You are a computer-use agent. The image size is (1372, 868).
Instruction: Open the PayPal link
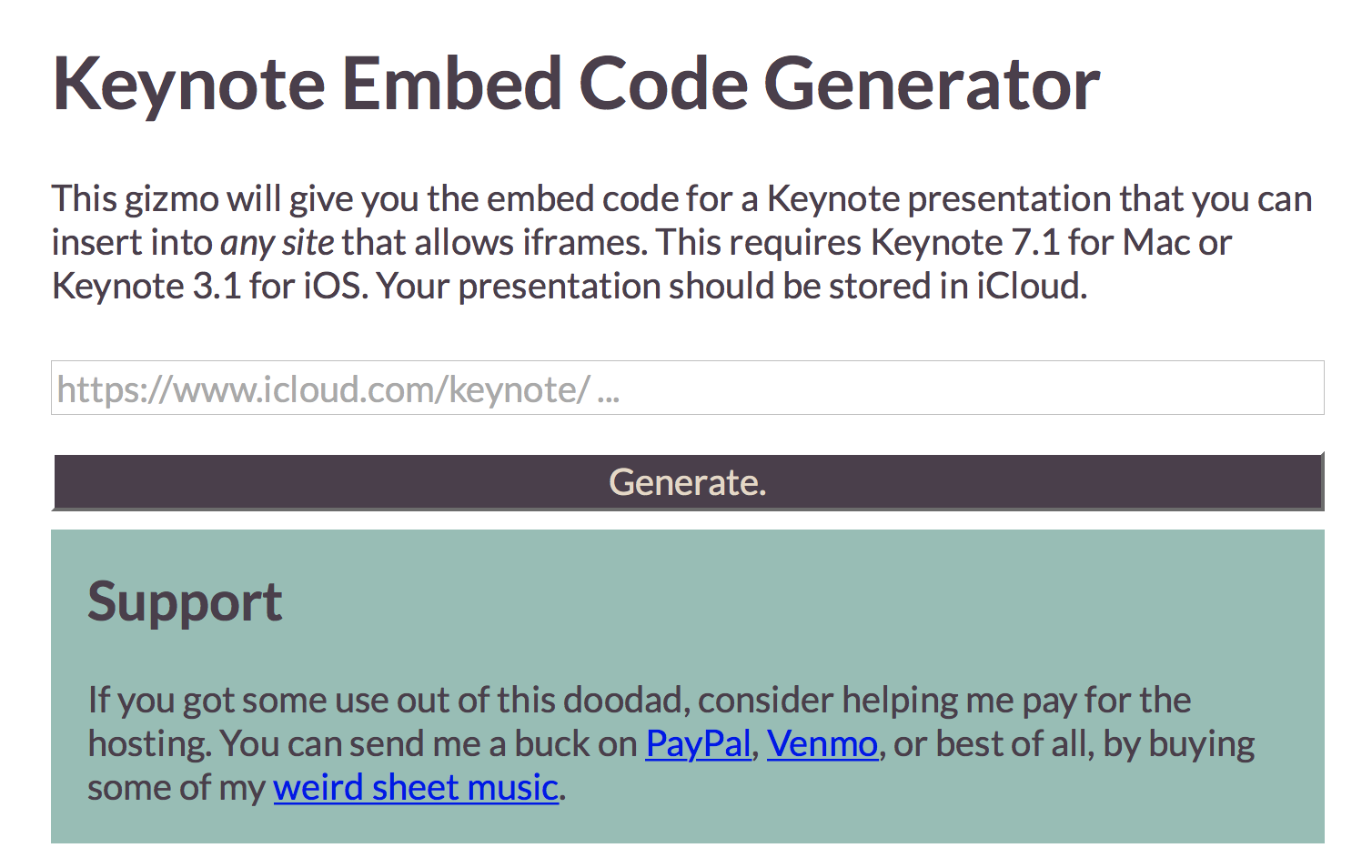(x=698, y=744)
